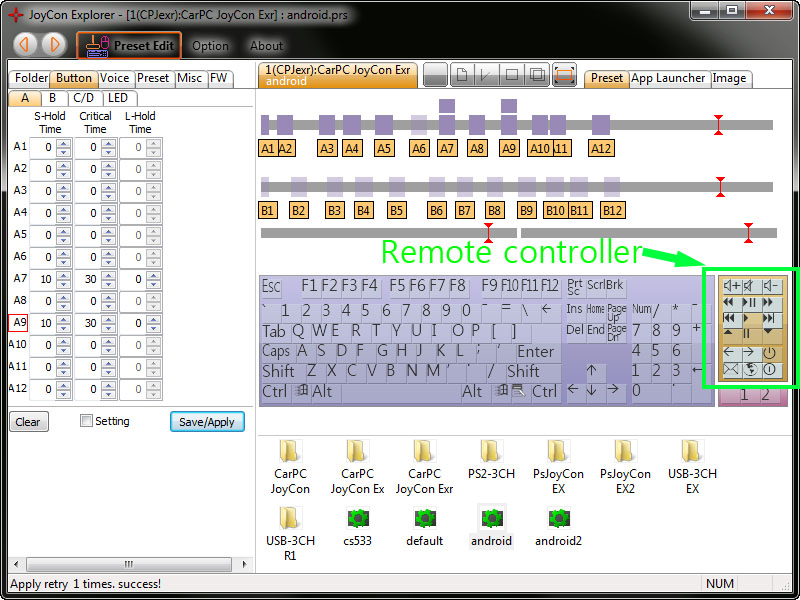
Task: Click the horizontal scrollbar right arrow
Action: tap(244, 564)
